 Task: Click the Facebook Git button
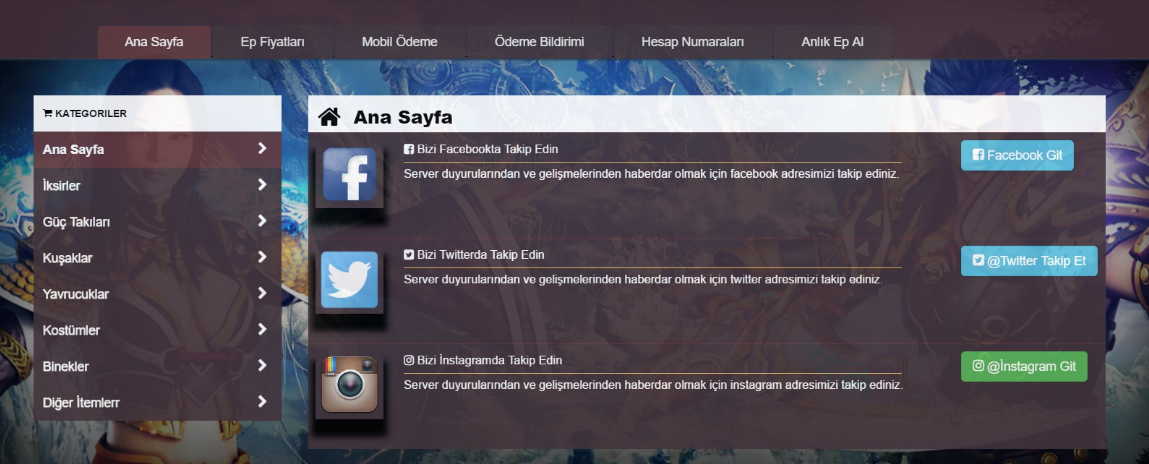[1017, 155]
